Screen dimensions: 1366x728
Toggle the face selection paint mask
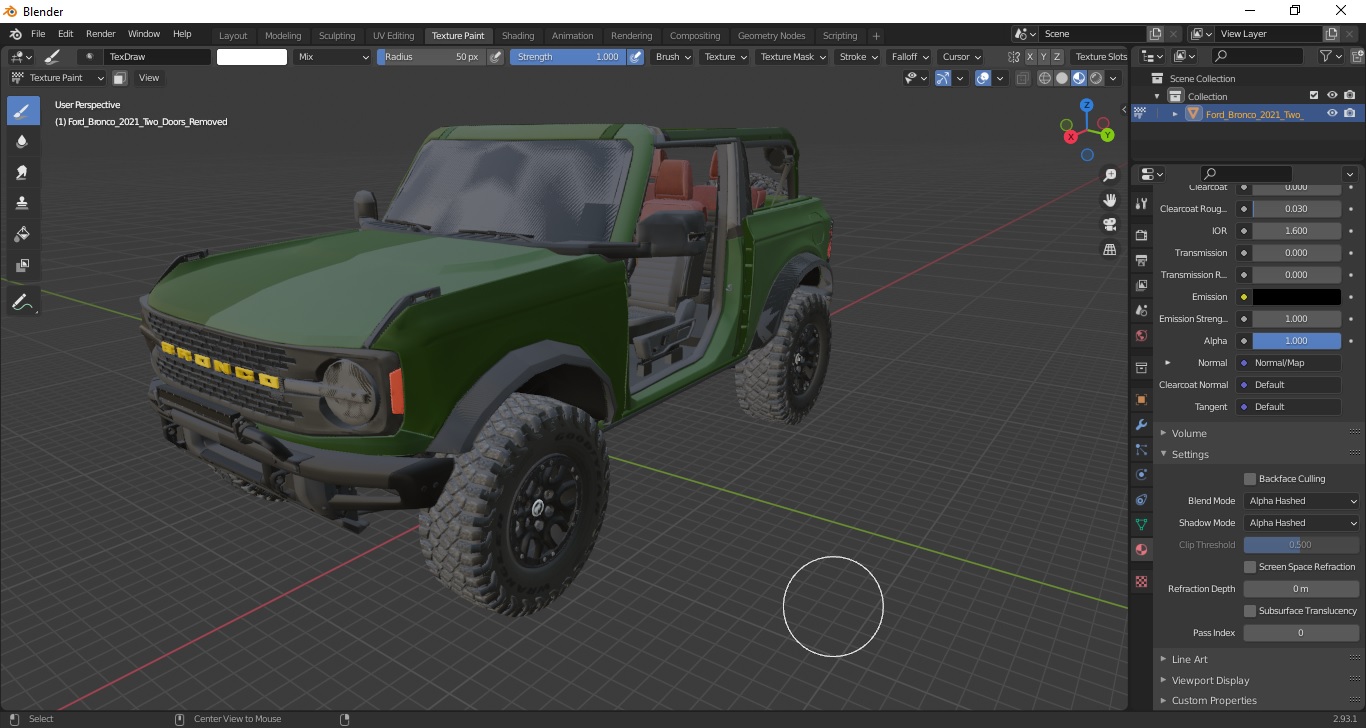(119, 78)
